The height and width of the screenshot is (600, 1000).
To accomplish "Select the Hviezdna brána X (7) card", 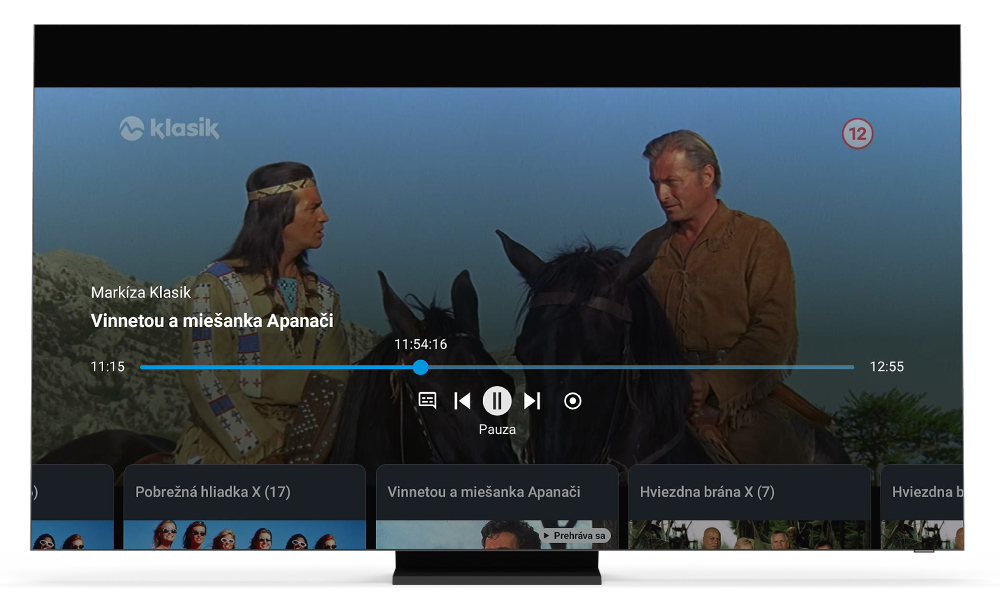I will tap(749, 507).
